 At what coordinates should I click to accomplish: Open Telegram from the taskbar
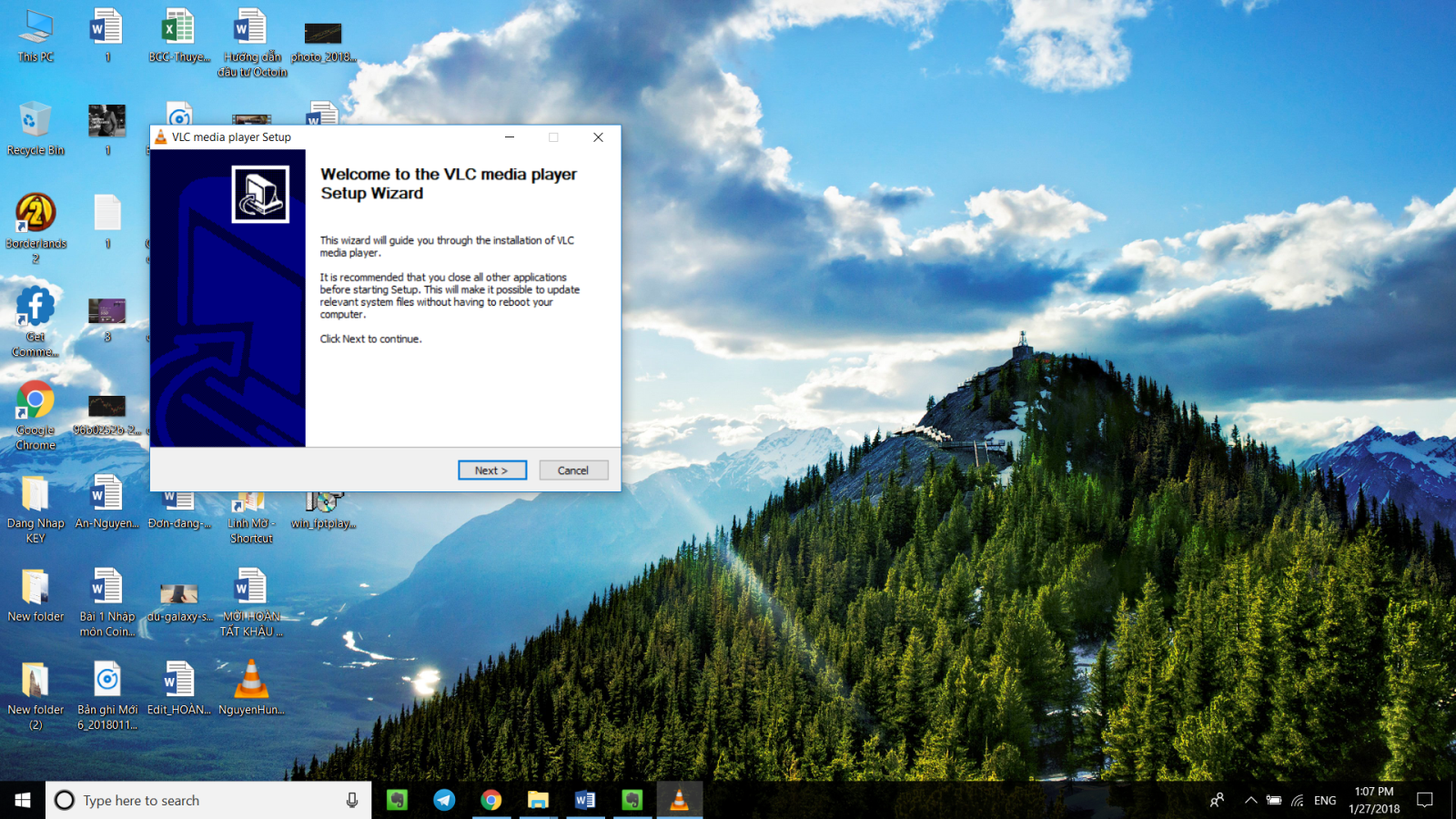pos(444,800)
